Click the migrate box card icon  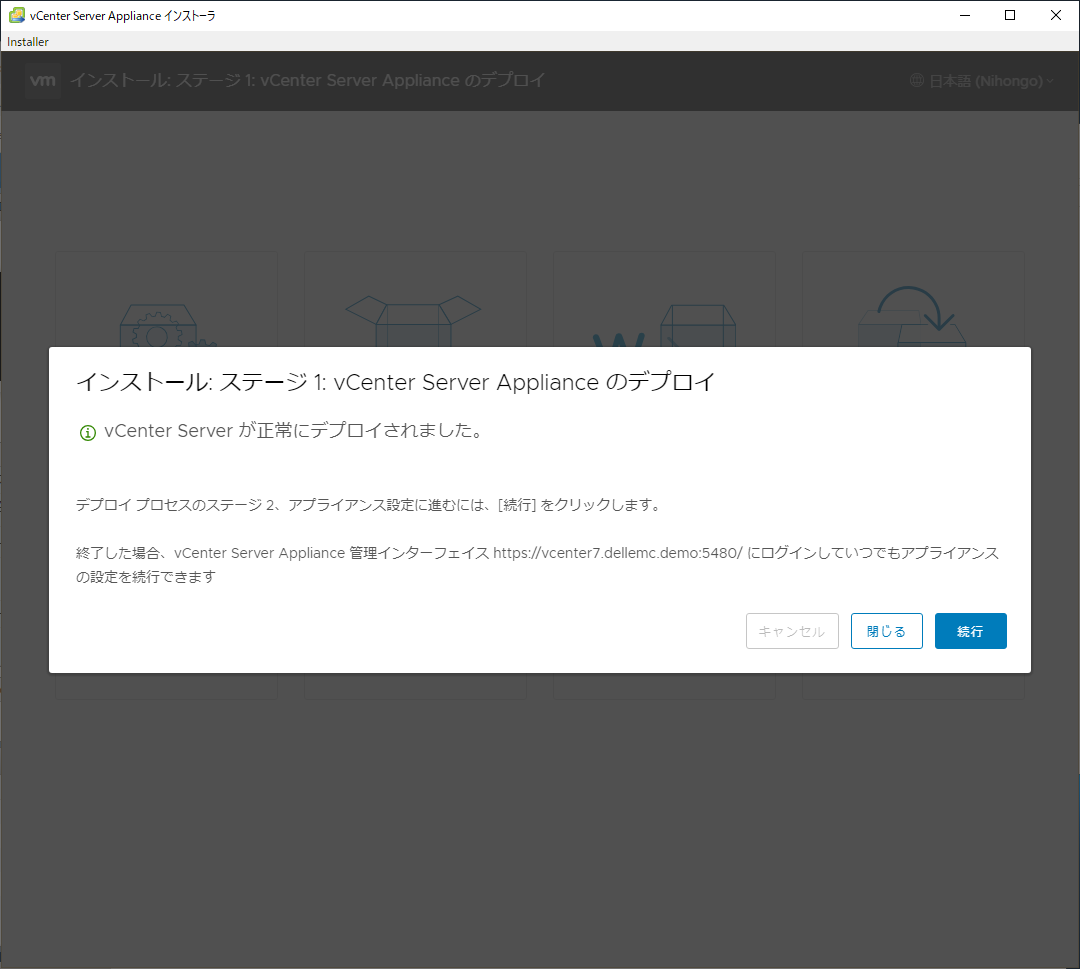[664, 325]
